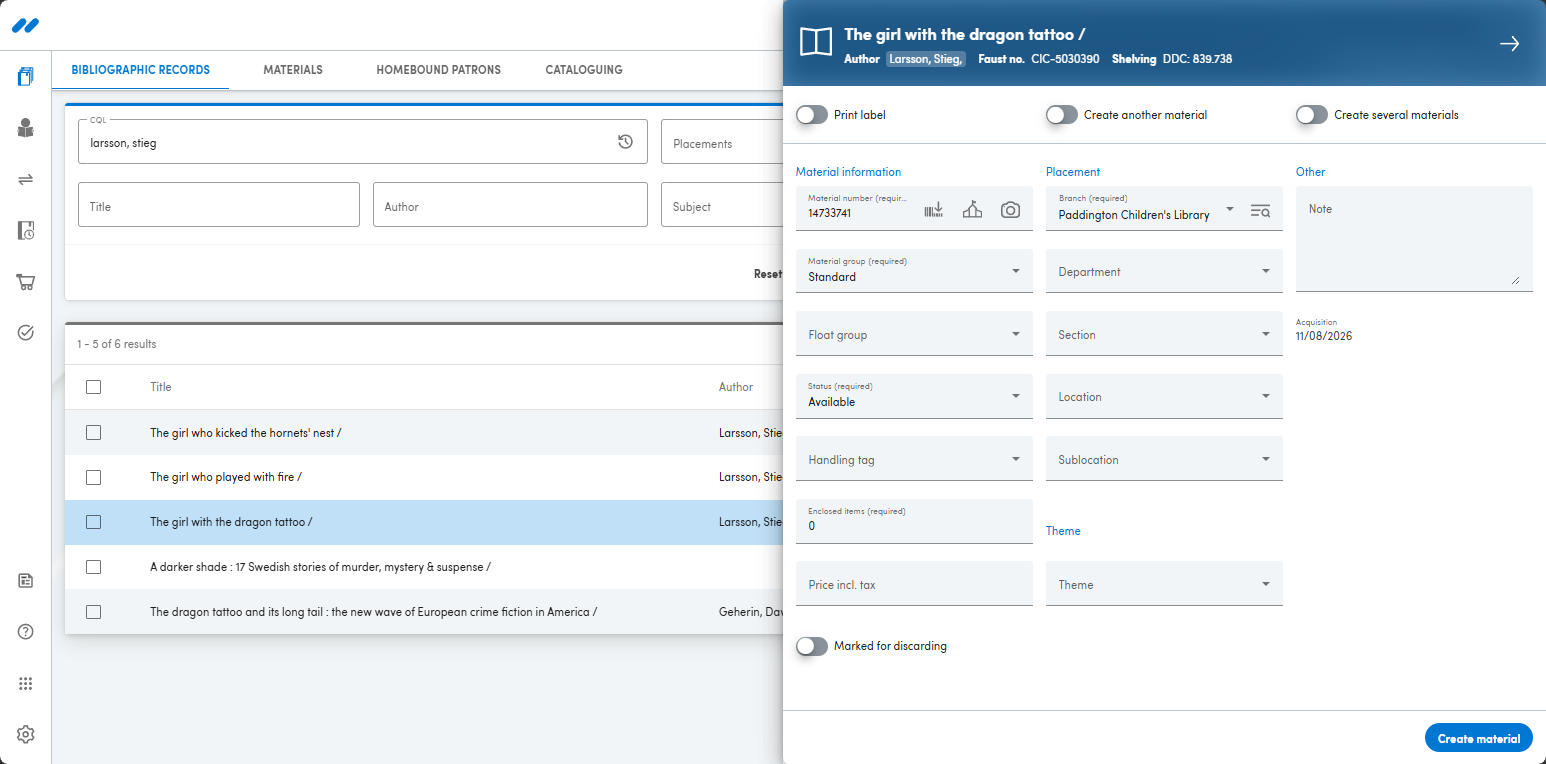1546x764 pixels.
Task: Click the 1 - 5 of 6 results text
Action: [x=117, y=344]
